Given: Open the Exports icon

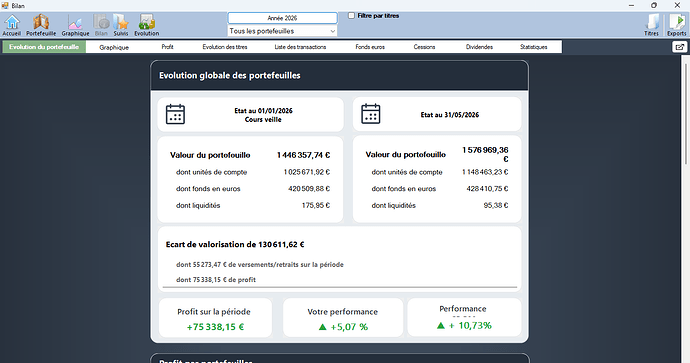Looking at the screenshot, I should (x=676, y=25).
